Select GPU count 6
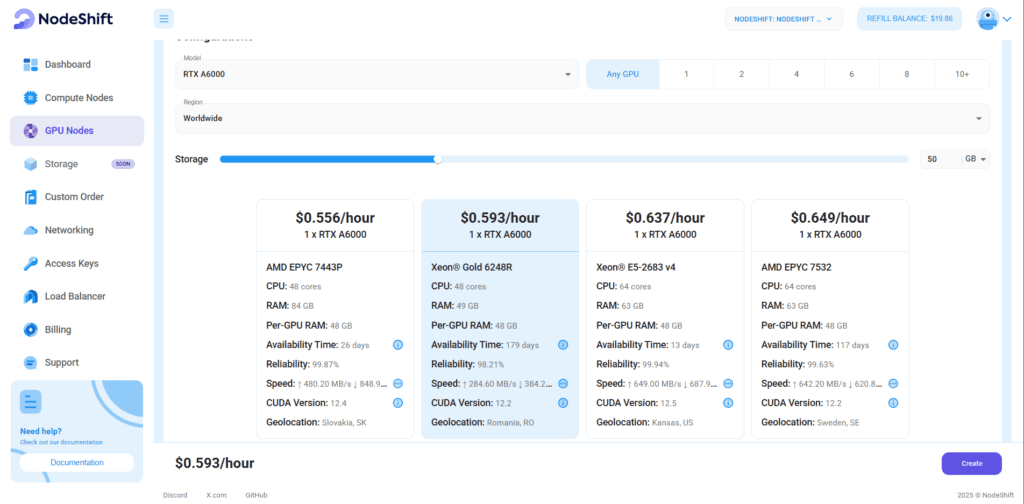Image resolution: width=1024 pixels, height=504 pixels. (x=852, y=74)
